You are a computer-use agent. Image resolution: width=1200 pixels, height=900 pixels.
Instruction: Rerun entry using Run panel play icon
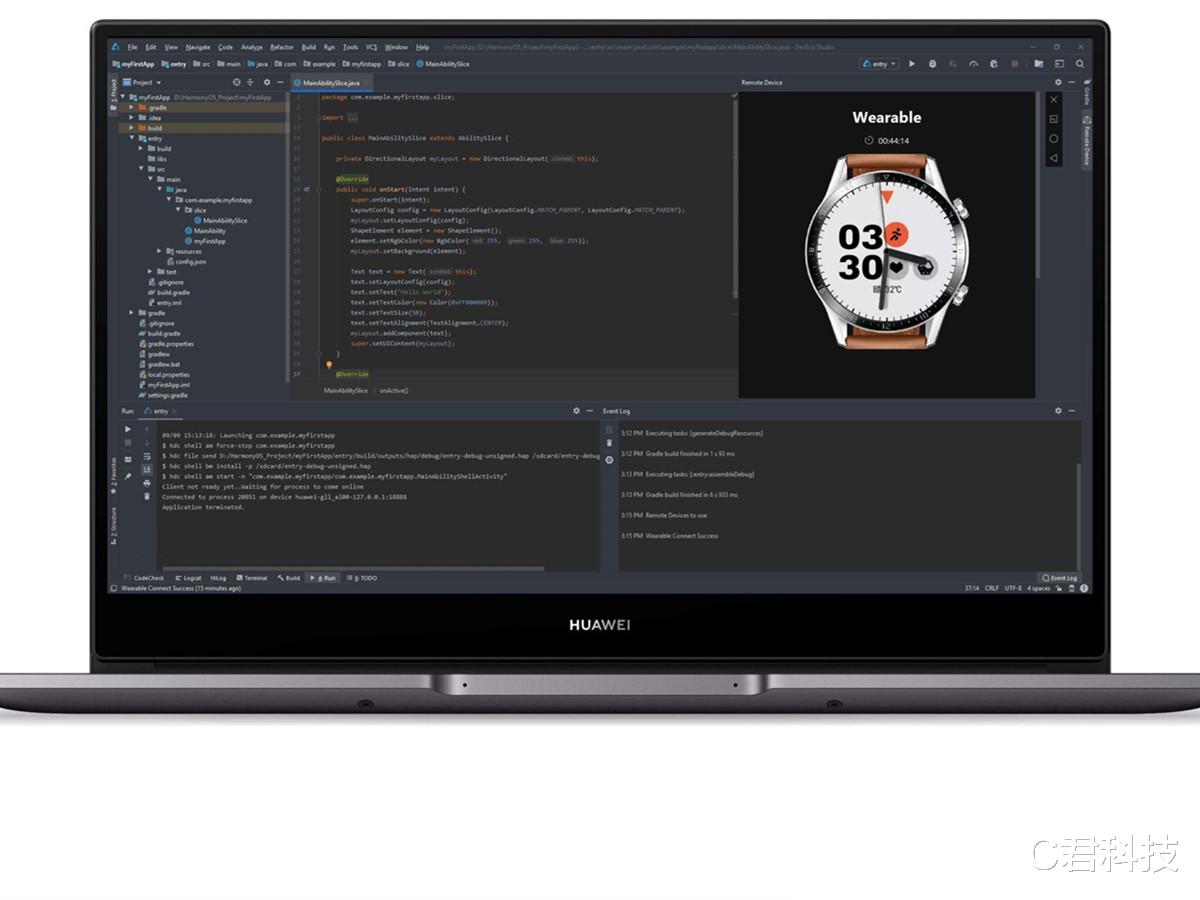click(x=127, y=429)
